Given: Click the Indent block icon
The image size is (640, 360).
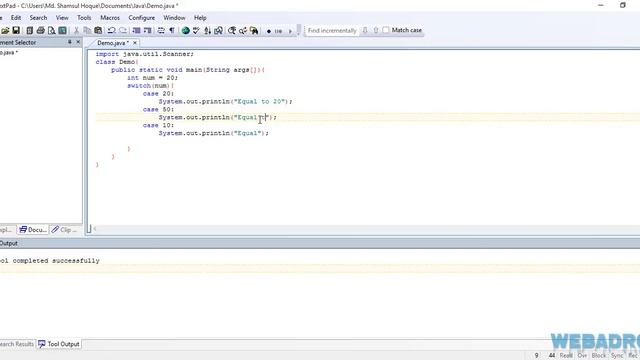Looking at the screenshot, I should pos(136,31).
